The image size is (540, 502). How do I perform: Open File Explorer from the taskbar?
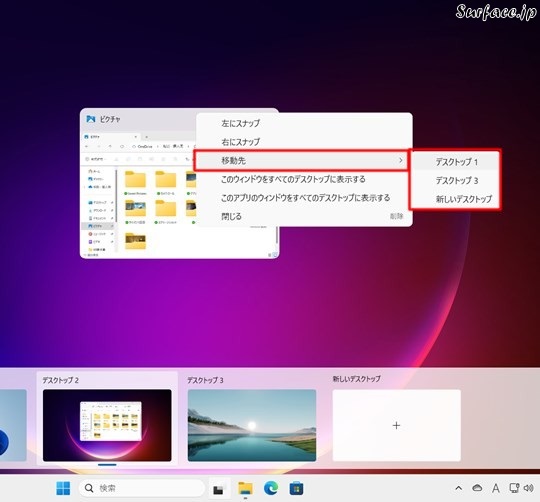click(x=245, y=488)
